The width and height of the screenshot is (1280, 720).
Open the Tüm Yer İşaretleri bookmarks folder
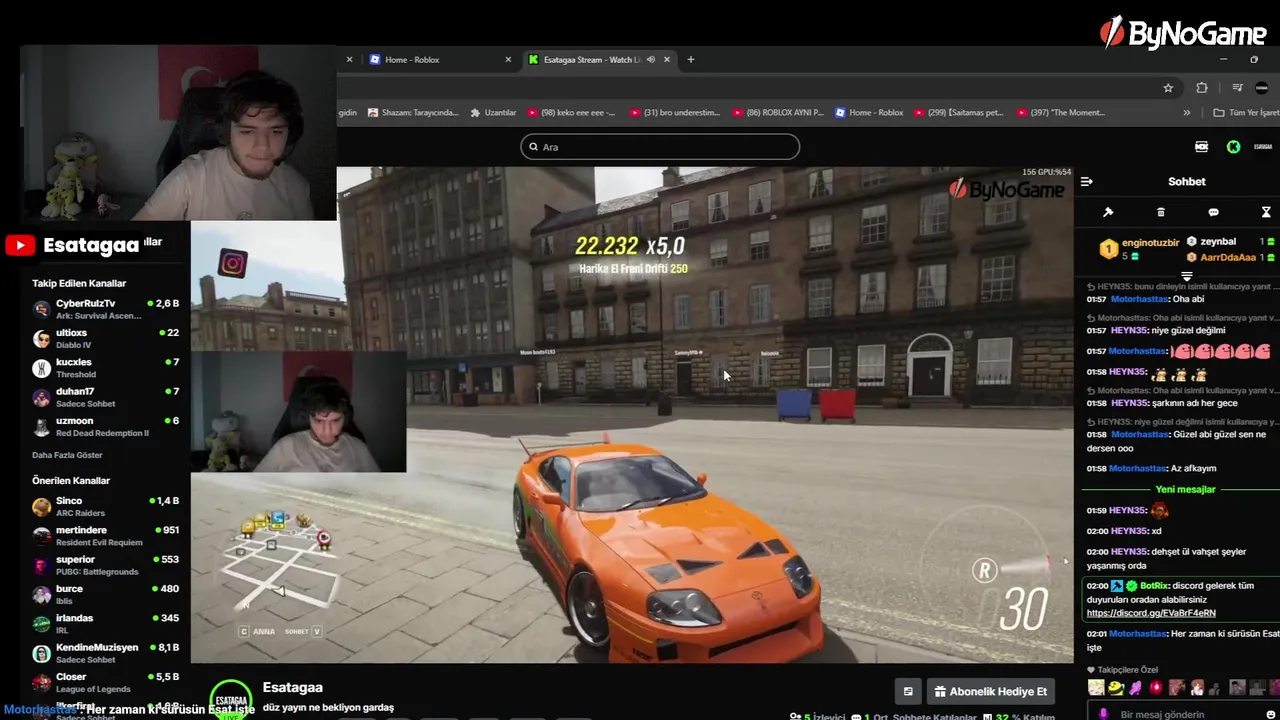point(1245,113)
